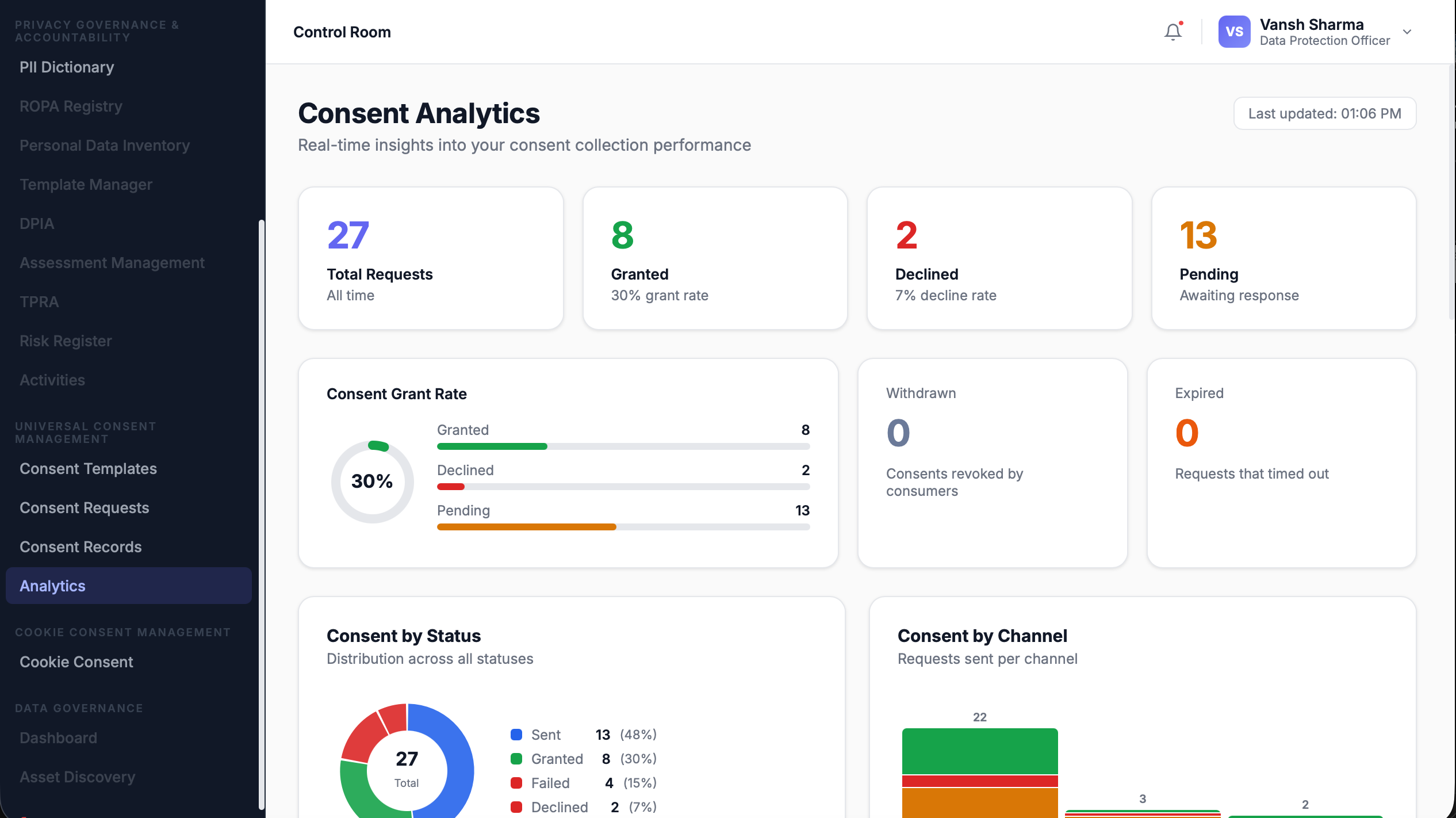Click the red Failed legend swatch
This screenshot has height=818, width=1456.
516,783
